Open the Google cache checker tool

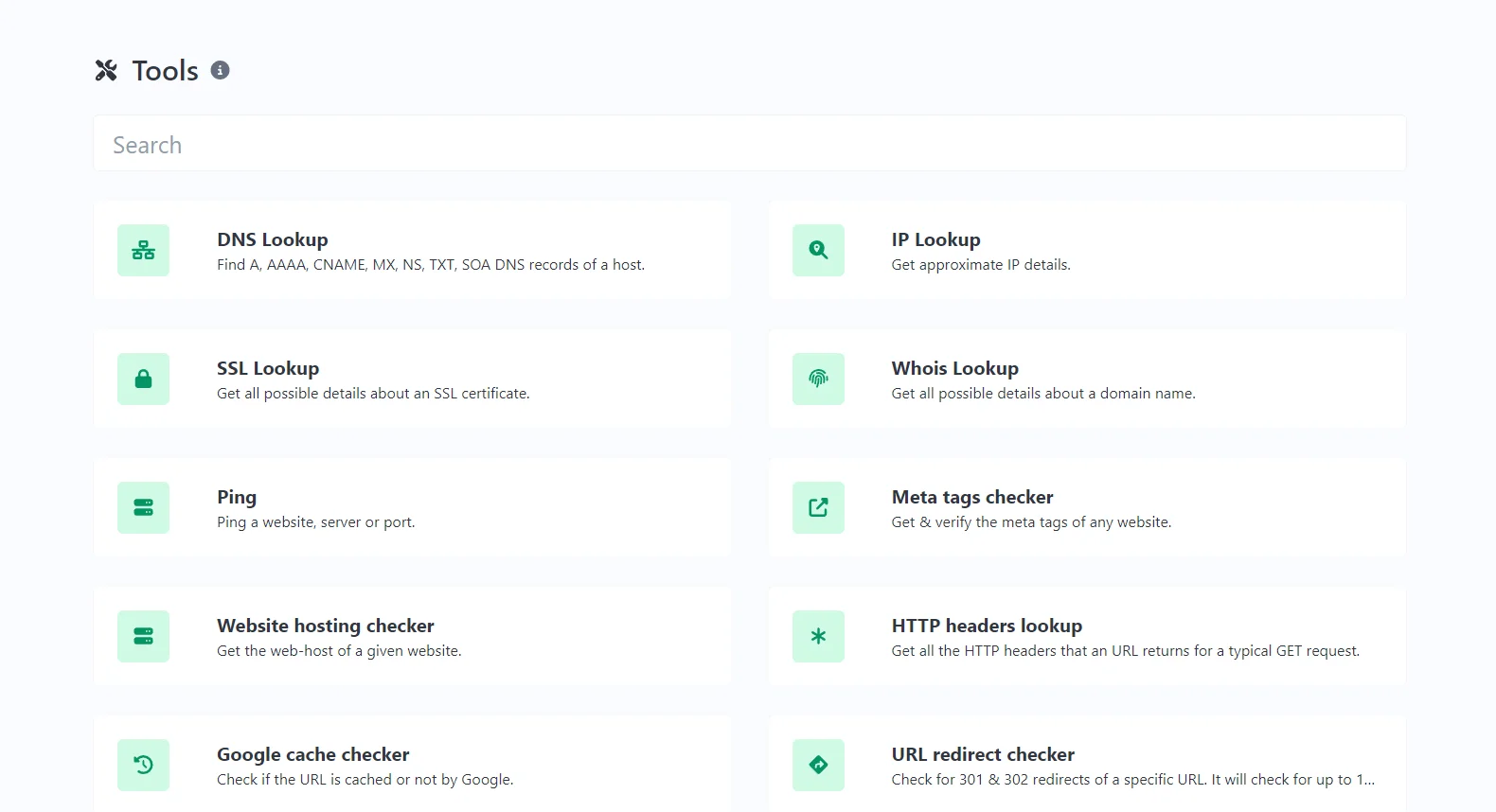pos(412,764)
